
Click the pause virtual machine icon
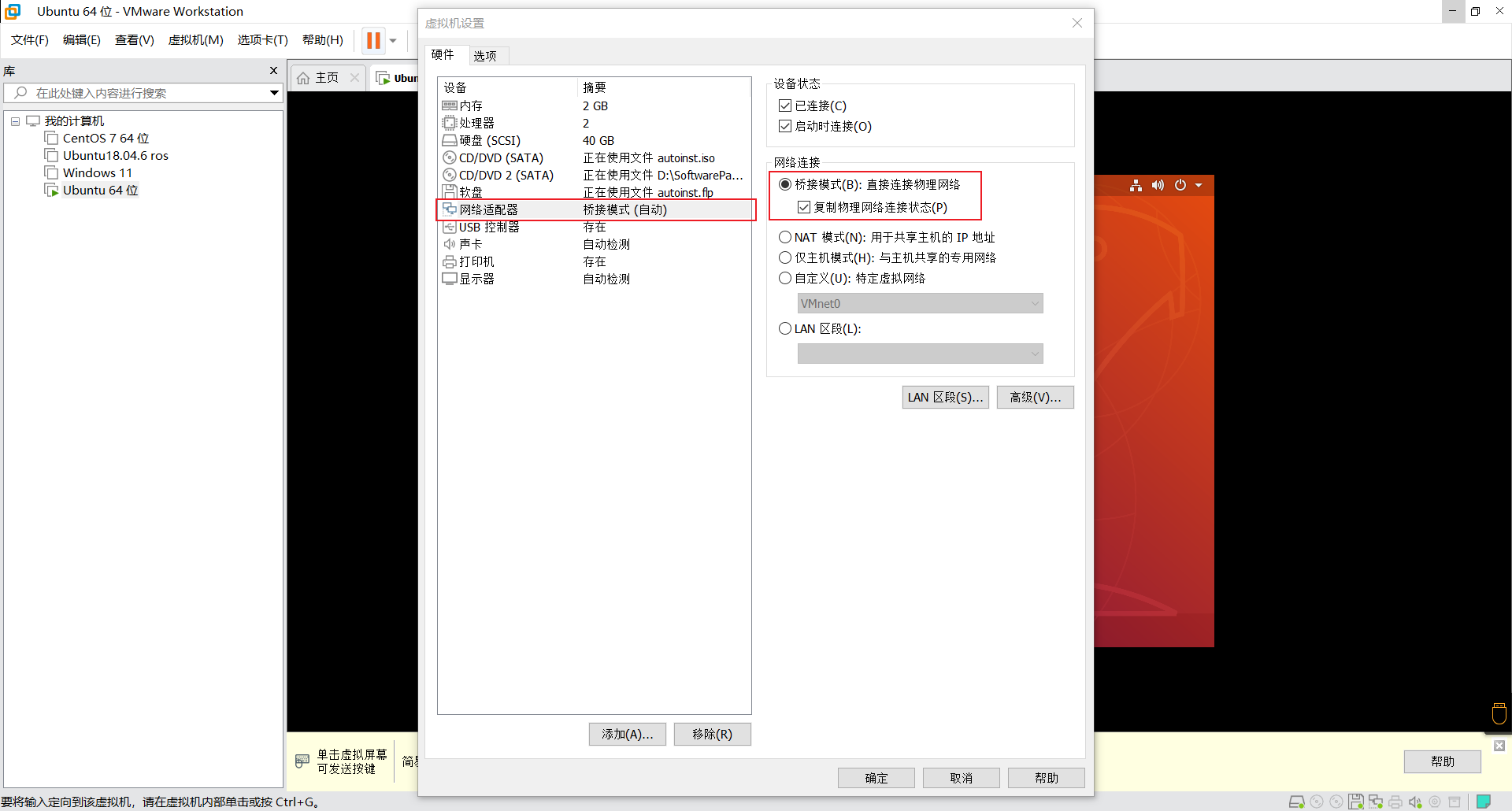pyautogui.click(x=373, y=40)
